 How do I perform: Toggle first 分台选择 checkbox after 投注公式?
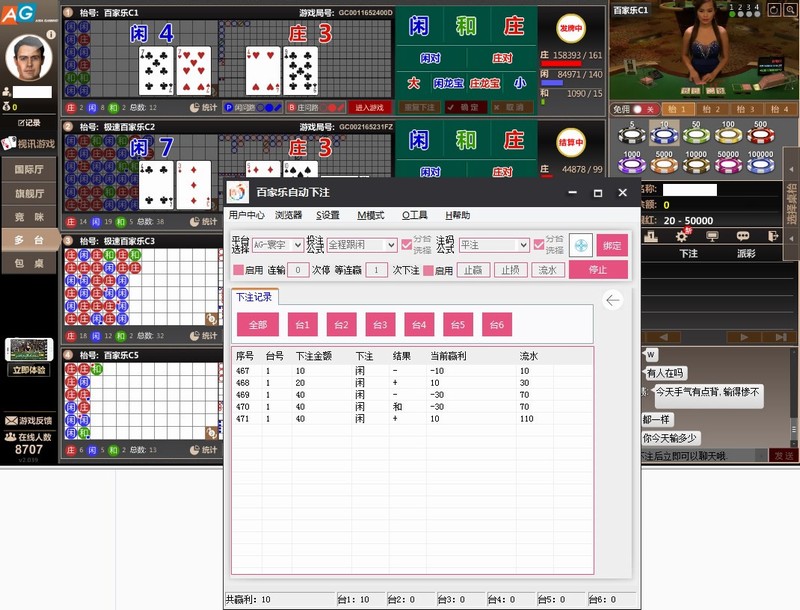[x=406, y=245]
